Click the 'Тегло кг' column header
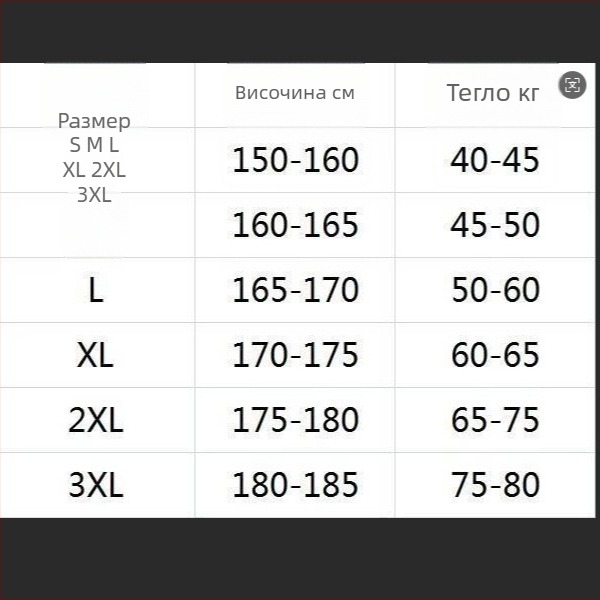Viewport: 600px width, 600px height. click(x=493, y=93)
